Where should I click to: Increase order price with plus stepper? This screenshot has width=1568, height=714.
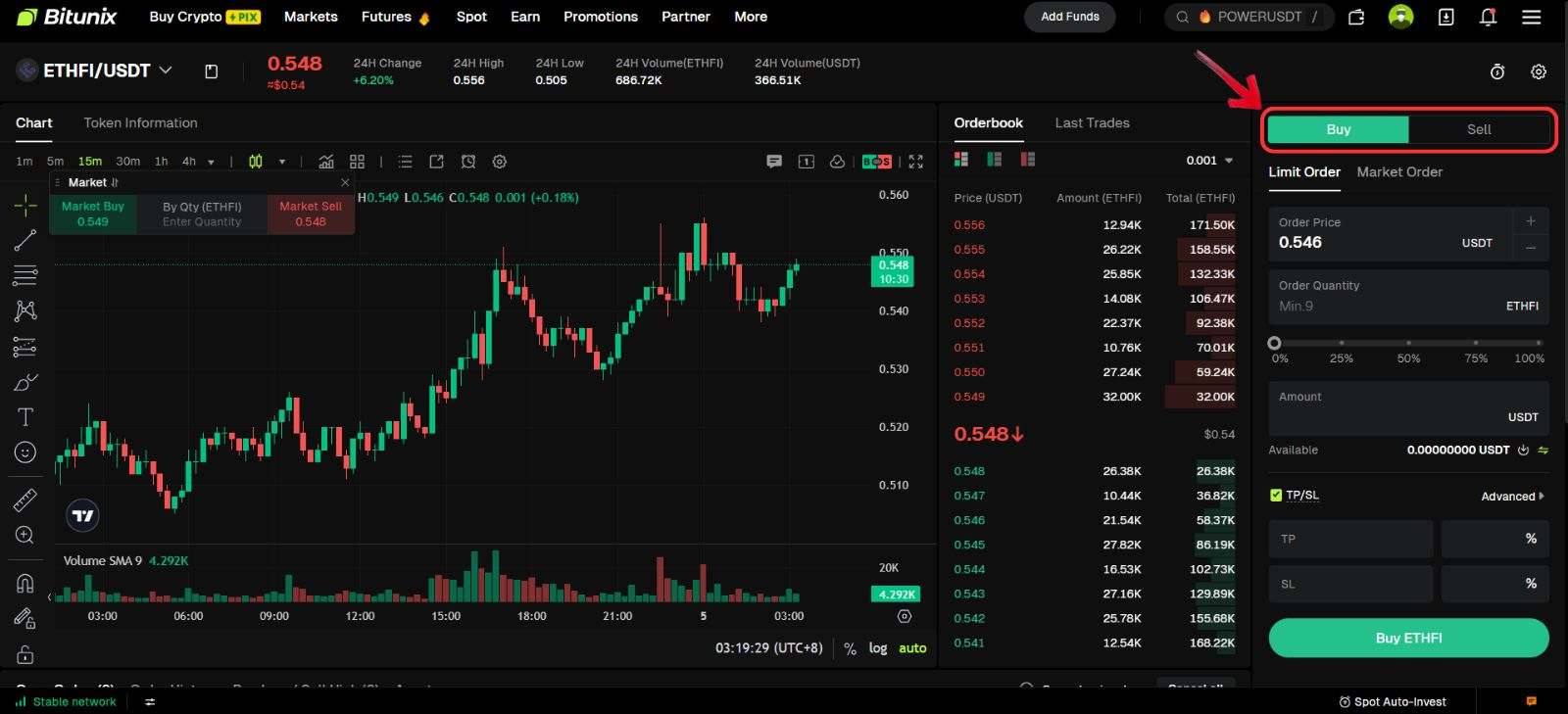(1531, 220)
